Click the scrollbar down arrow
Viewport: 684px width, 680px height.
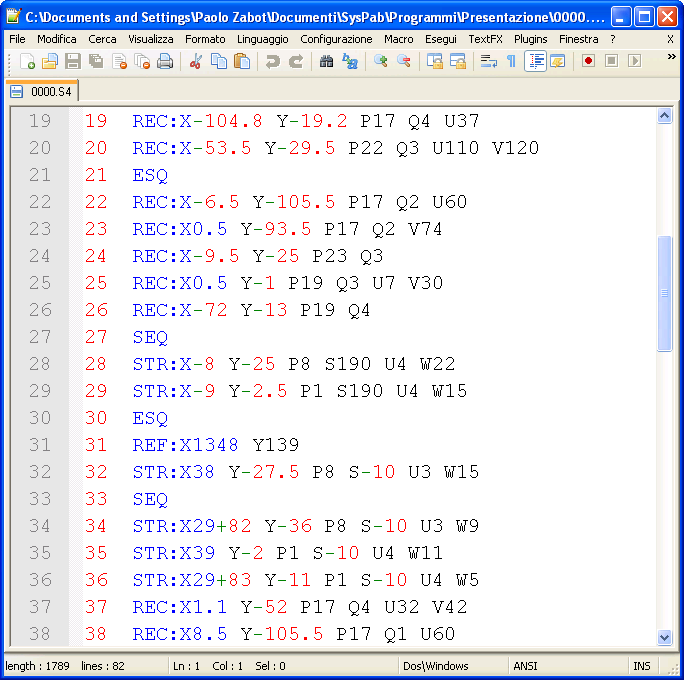tap(664, 637)
